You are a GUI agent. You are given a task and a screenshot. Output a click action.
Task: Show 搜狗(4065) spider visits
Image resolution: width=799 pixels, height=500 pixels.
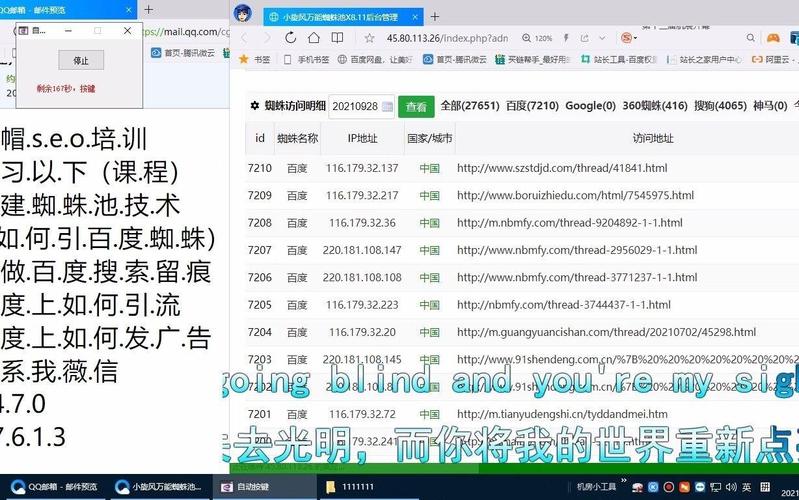pyautogui.click(x=718, y=105)
